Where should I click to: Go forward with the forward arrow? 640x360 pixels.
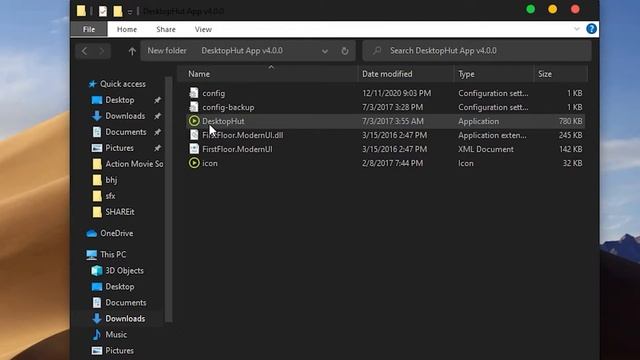click(102, 51)
